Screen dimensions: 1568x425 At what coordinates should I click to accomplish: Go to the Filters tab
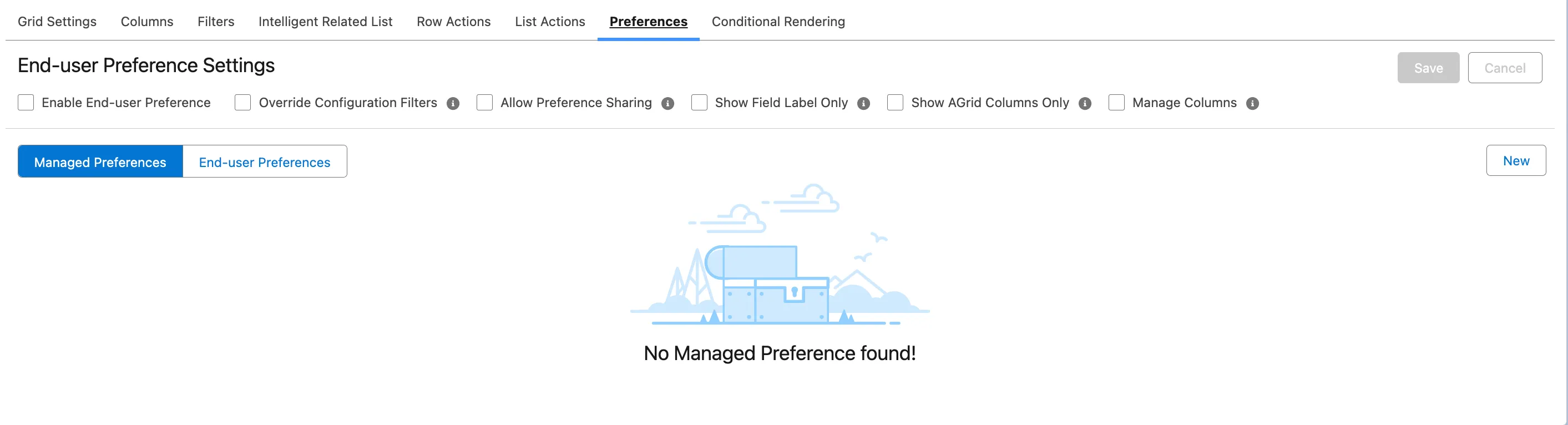[x=215, y=21]
